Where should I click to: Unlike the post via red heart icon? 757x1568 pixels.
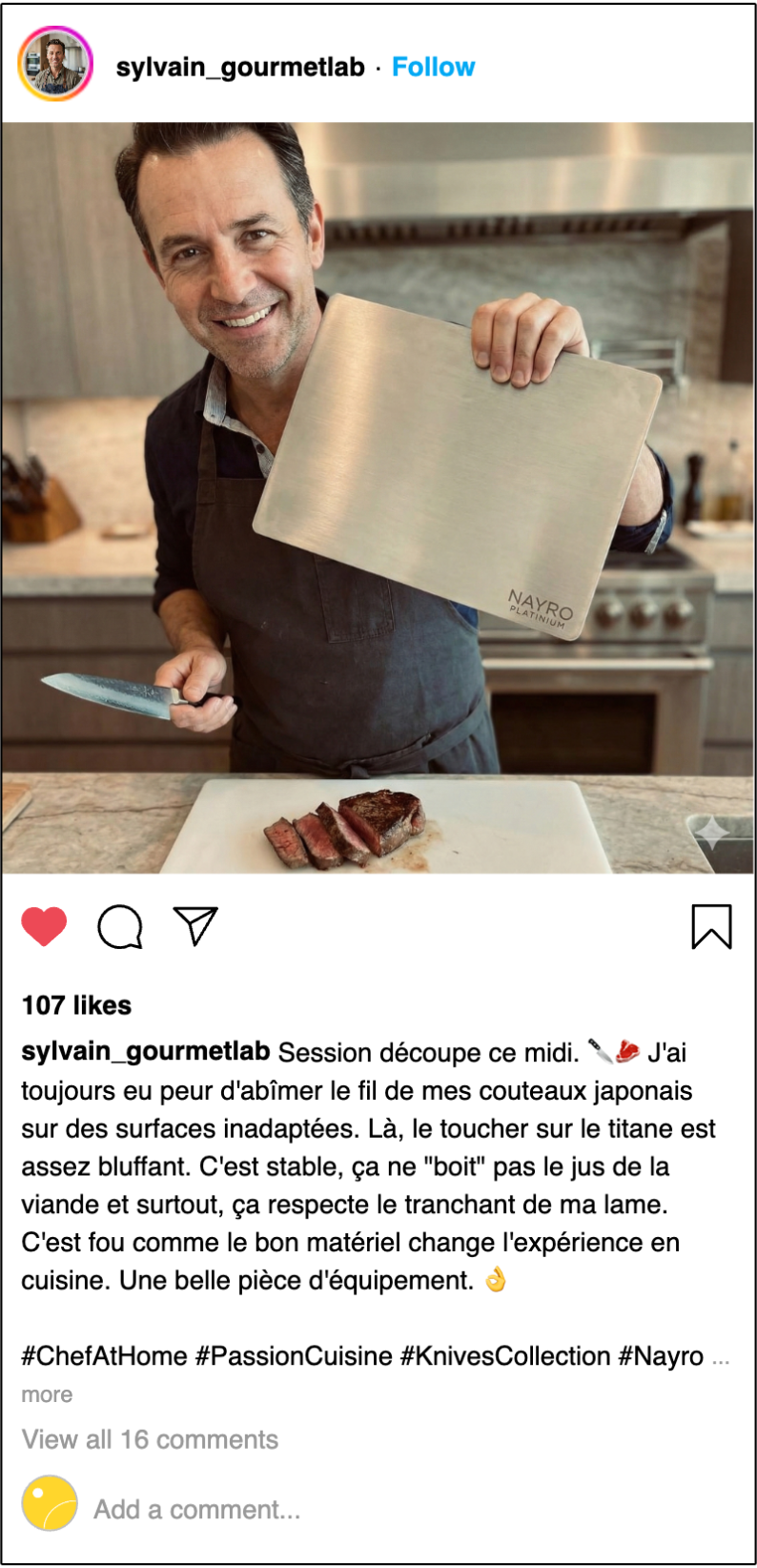click(x=44, y=926)
